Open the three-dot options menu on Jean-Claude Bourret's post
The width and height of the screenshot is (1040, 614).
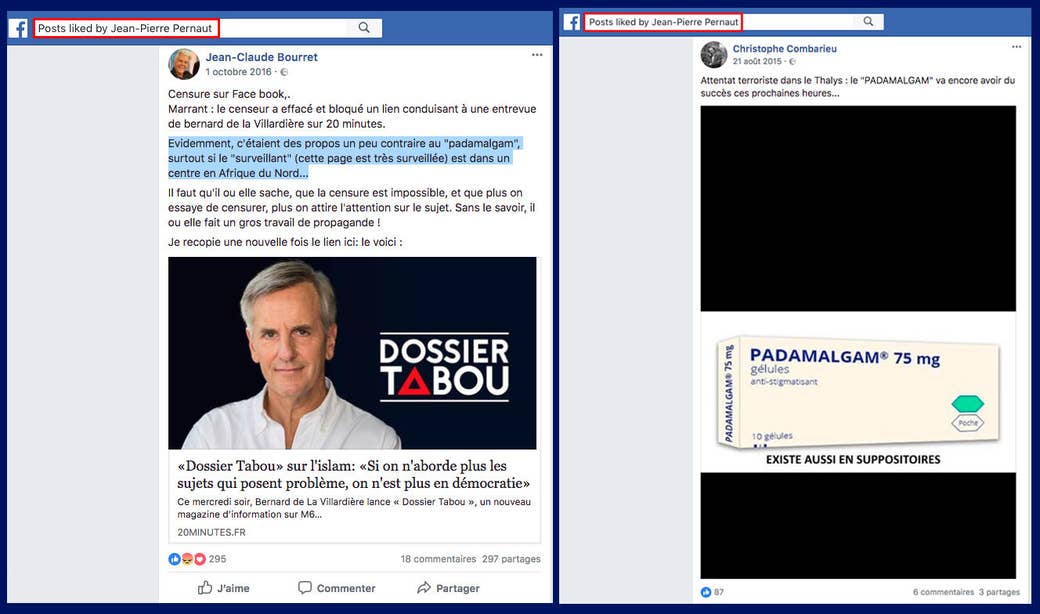tap(537, 55)
